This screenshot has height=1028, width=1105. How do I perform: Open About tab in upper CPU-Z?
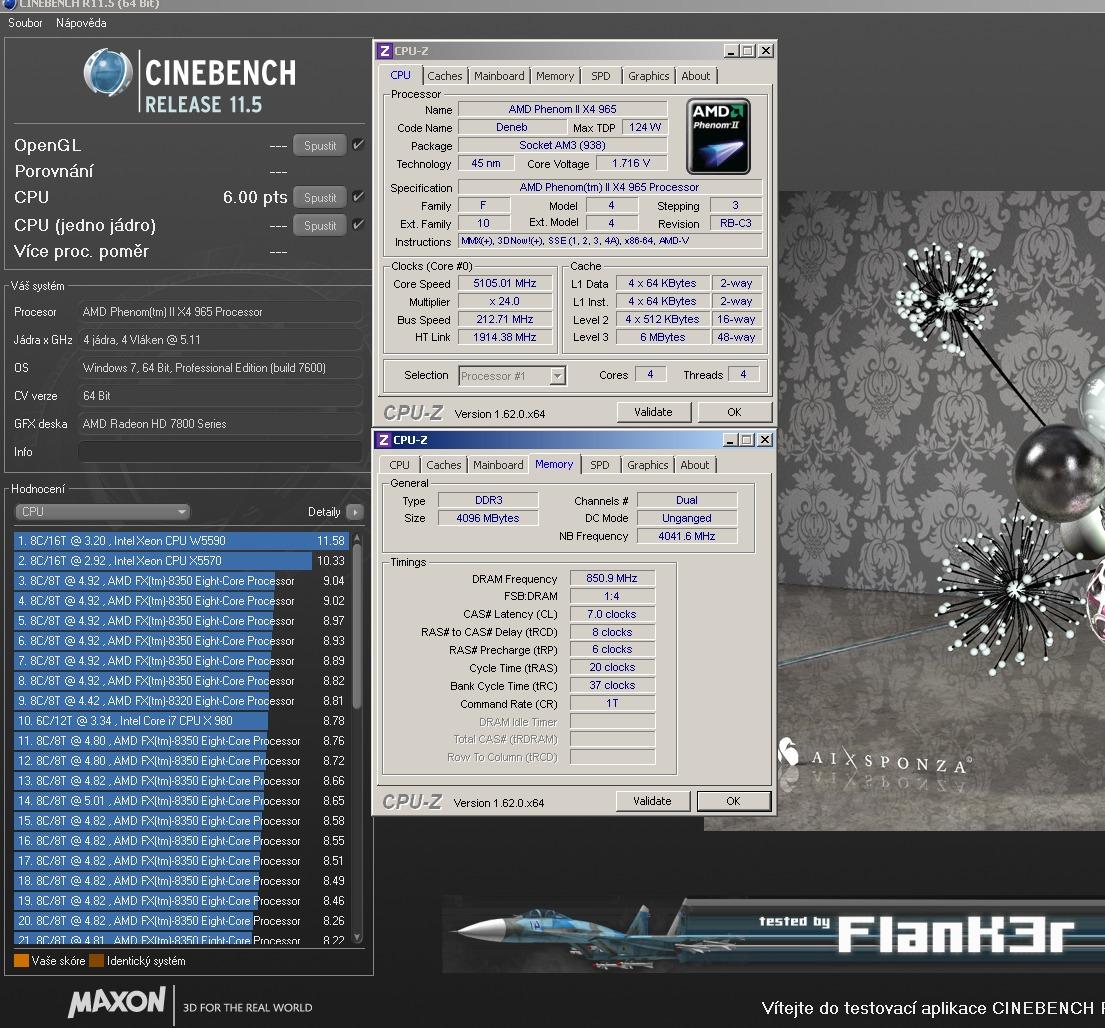tap(696, 76)
